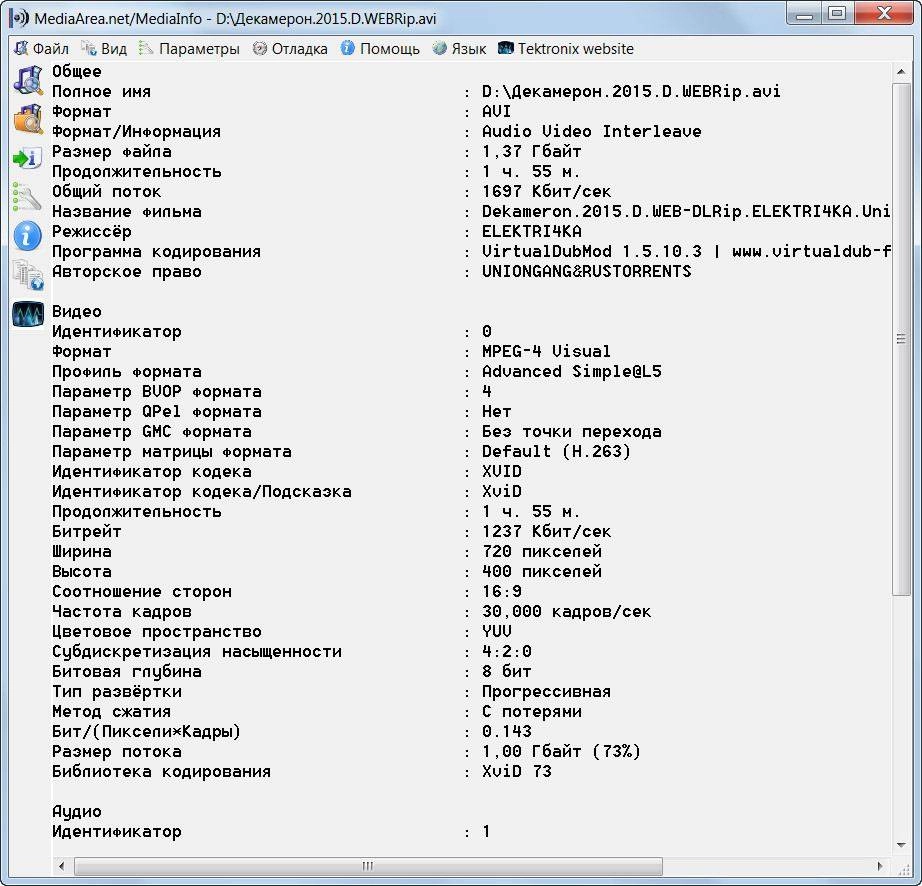
Task: Click the Advanced Simple@L5 profile value
Action: (x=572, y=372)
